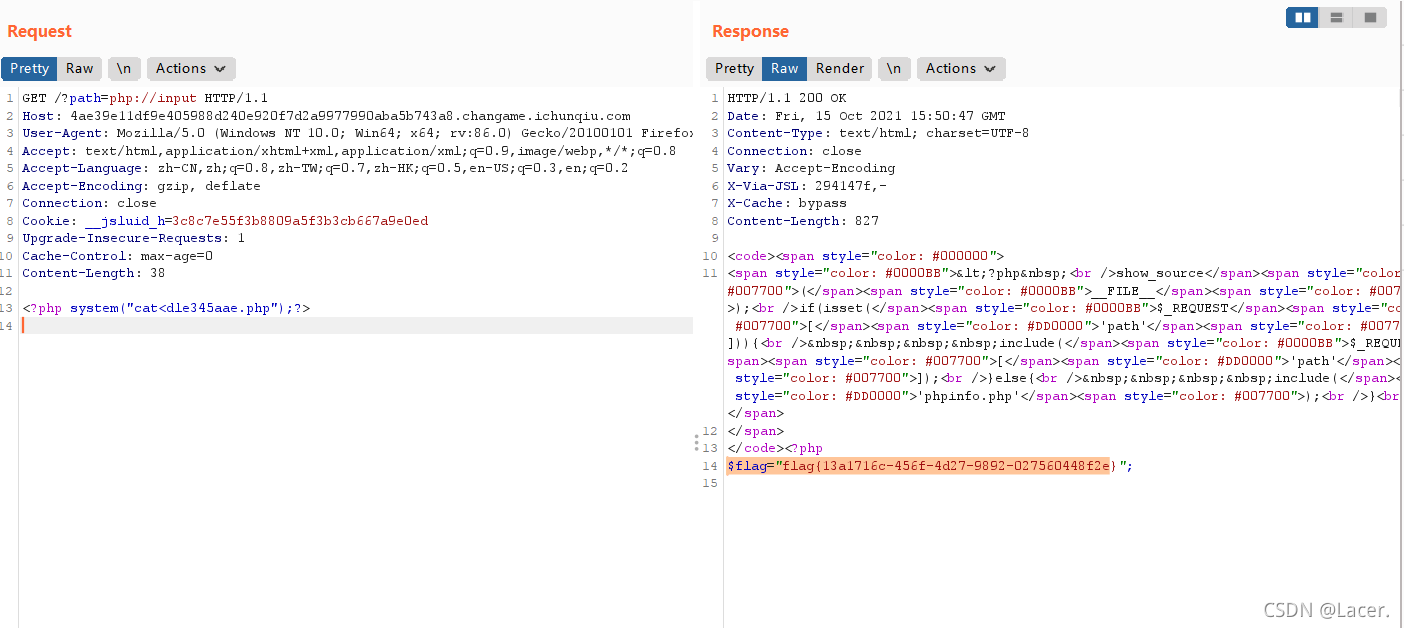Click the php system cat payload line
1404x628 pixels.
point(166,308)
